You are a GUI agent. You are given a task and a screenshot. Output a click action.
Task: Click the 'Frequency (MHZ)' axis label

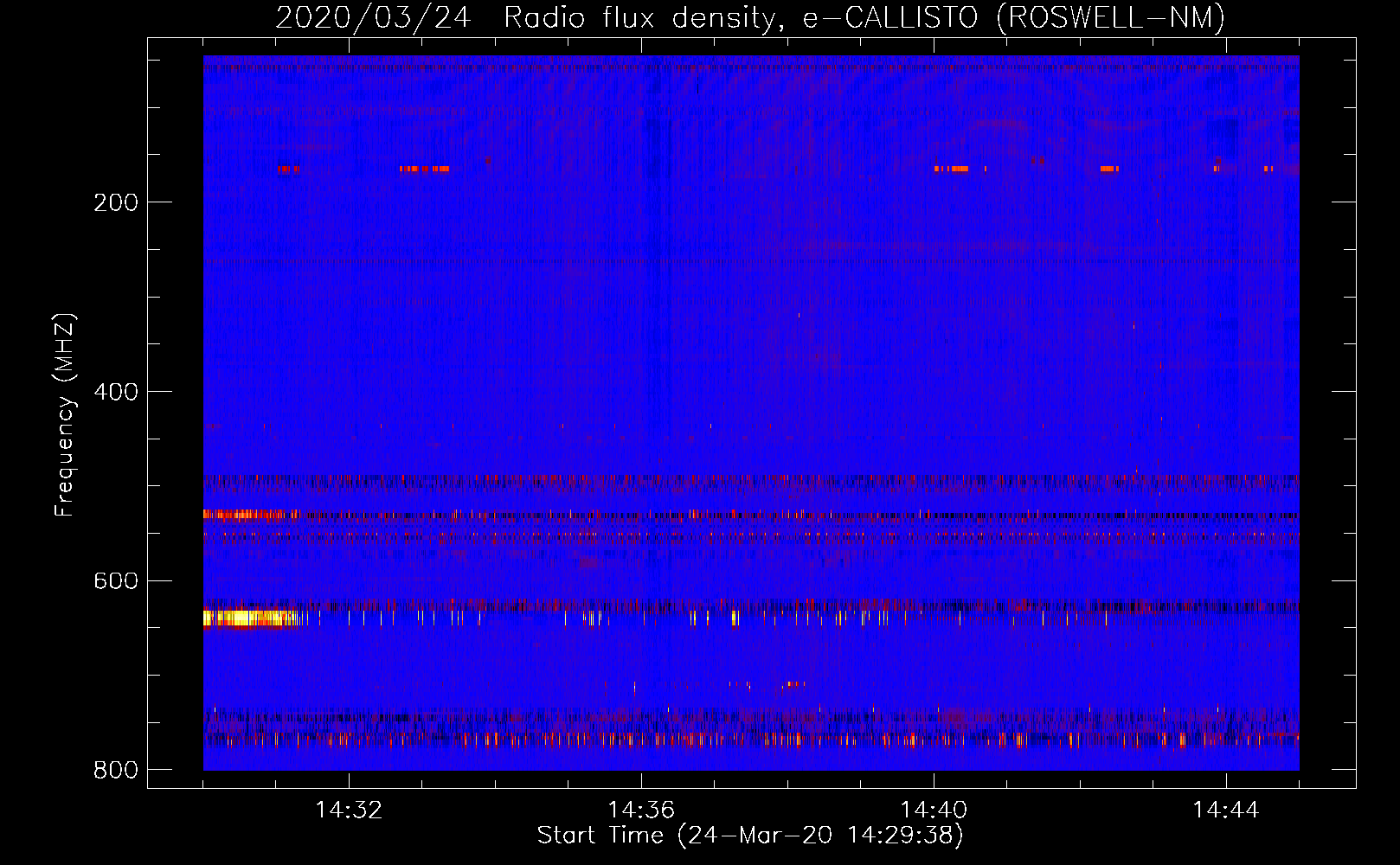[65, 415]
